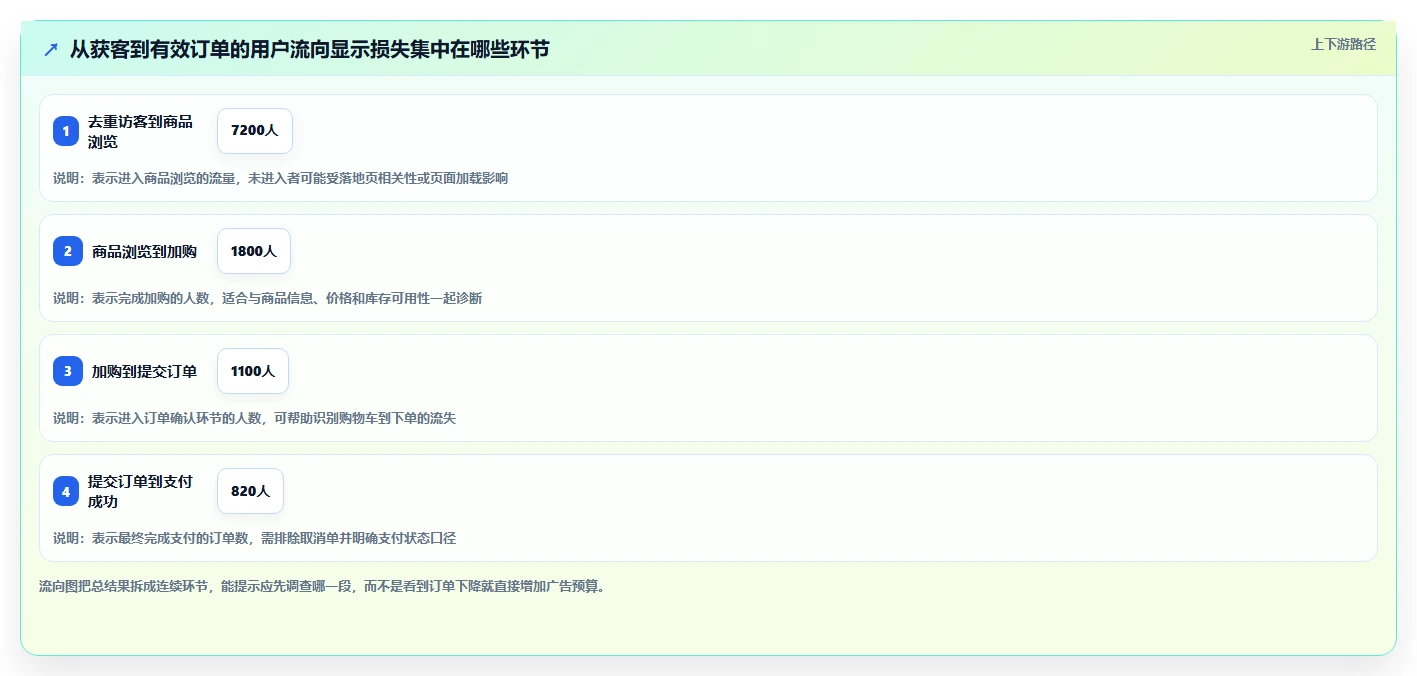The image size is (1417, 676).
Task: Click the 加购到提交订单 step label
Action: 144,371
